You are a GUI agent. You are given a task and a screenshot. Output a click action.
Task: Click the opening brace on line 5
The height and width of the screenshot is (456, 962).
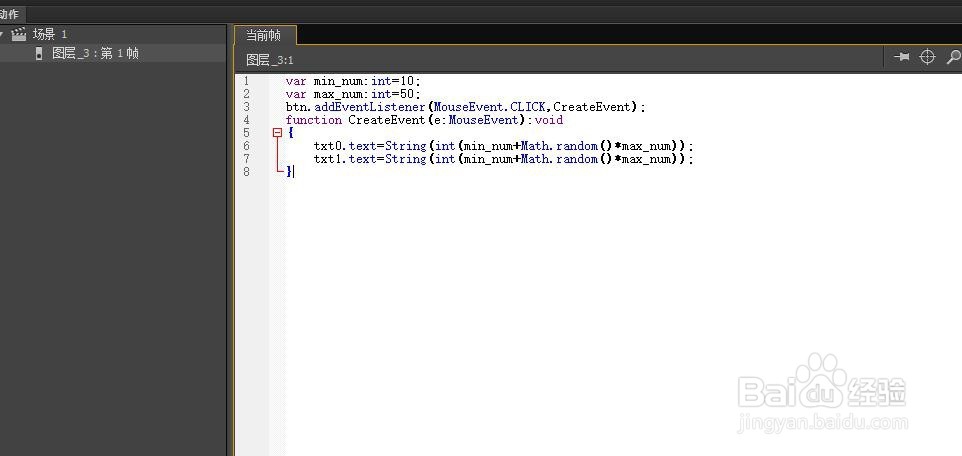click(x=290, y=133)
